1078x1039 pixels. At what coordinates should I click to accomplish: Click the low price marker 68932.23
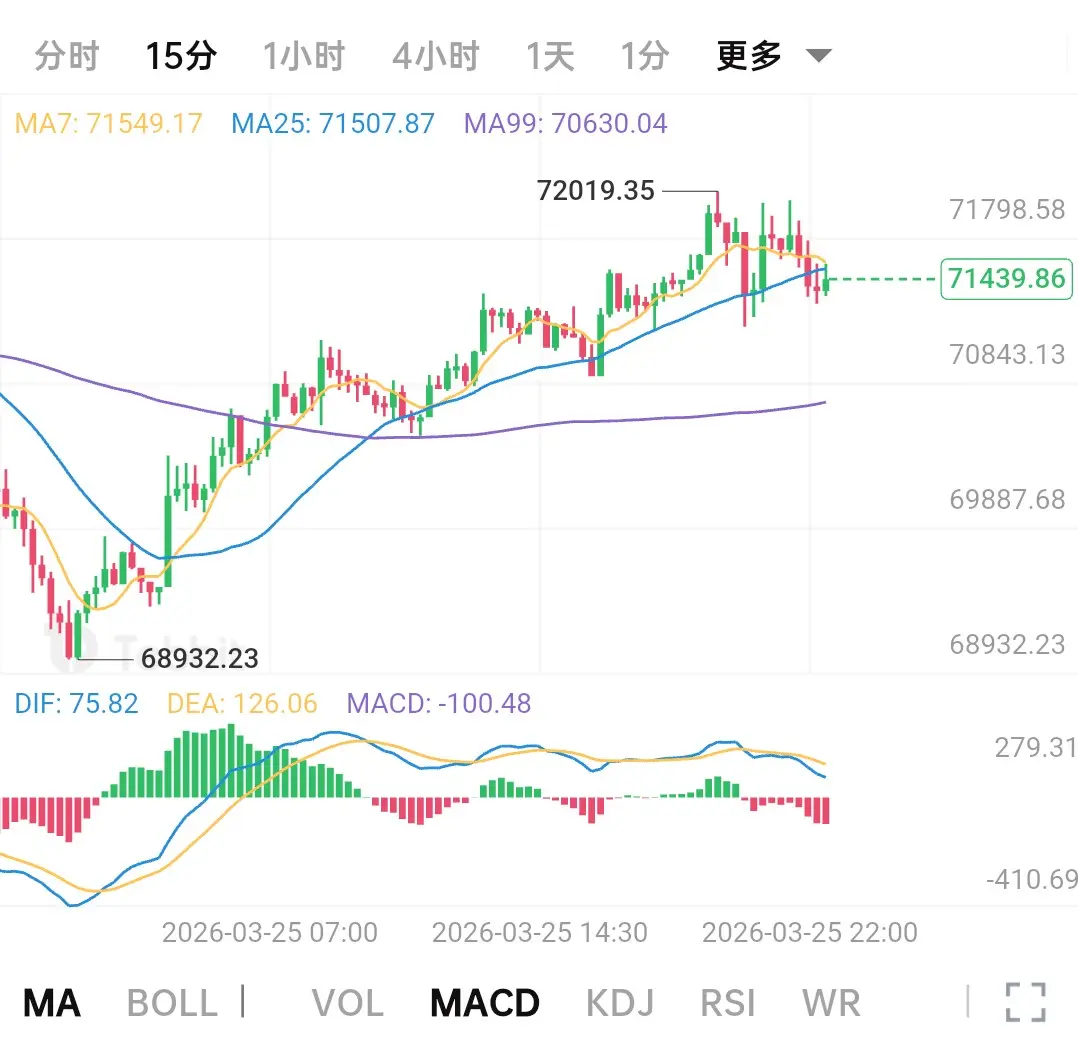coord(200,659)
